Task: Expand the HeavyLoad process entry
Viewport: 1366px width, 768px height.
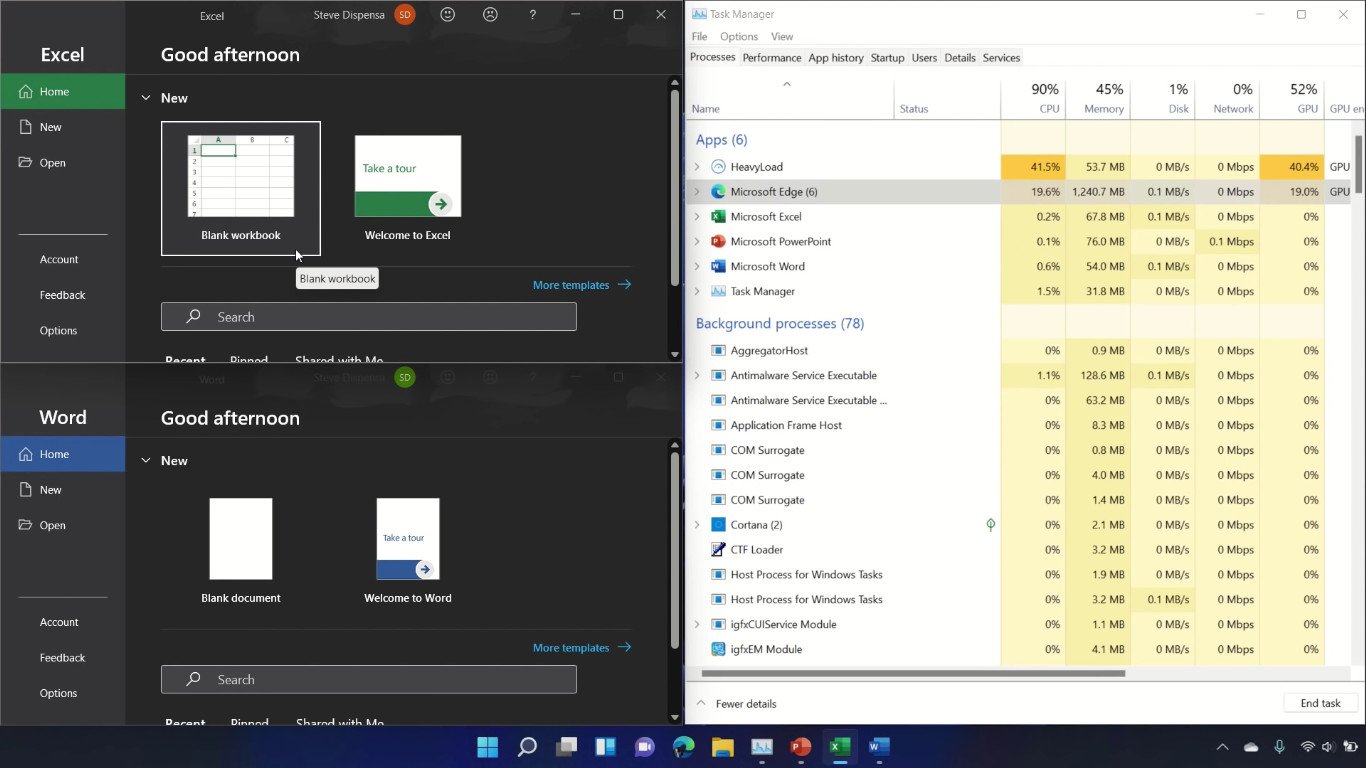Action: [x=697, y=166]
